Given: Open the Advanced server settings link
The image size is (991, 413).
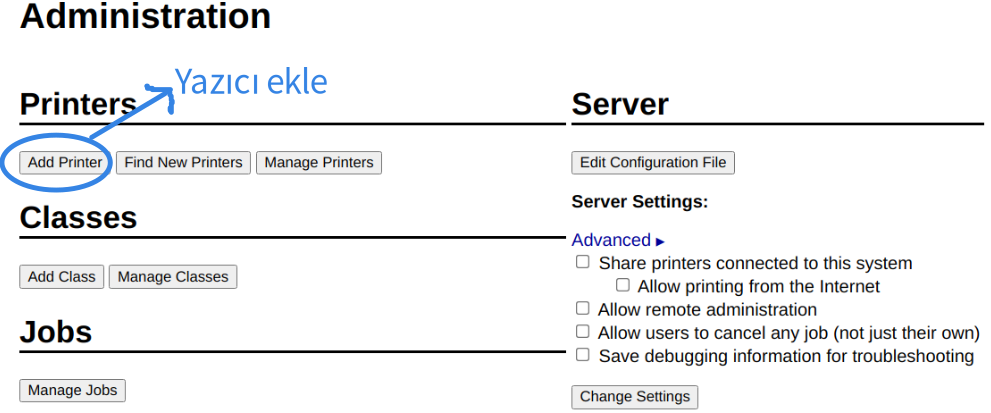Looking at the screenshot, I should pos(611,240).
